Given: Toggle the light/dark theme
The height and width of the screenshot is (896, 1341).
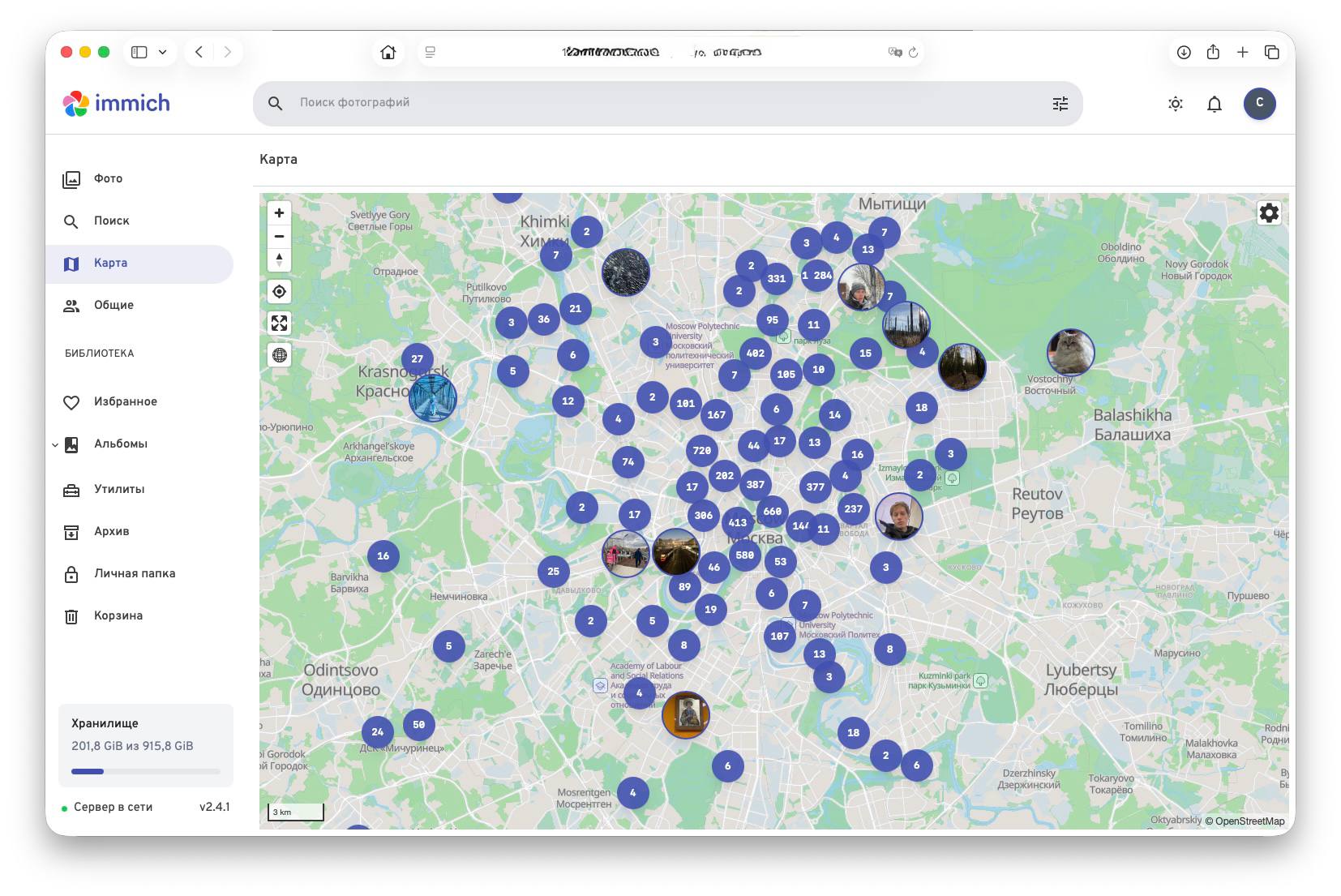Looking at the screenshot, I should pyautogui.click(x=1176, y=104).
